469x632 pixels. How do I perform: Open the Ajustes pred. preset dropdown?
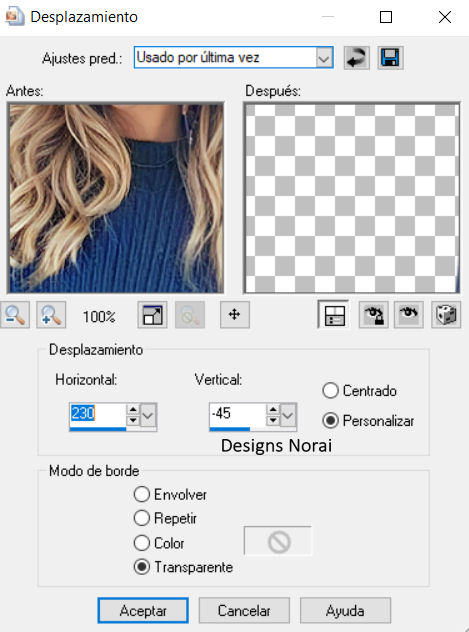[324, 58]
